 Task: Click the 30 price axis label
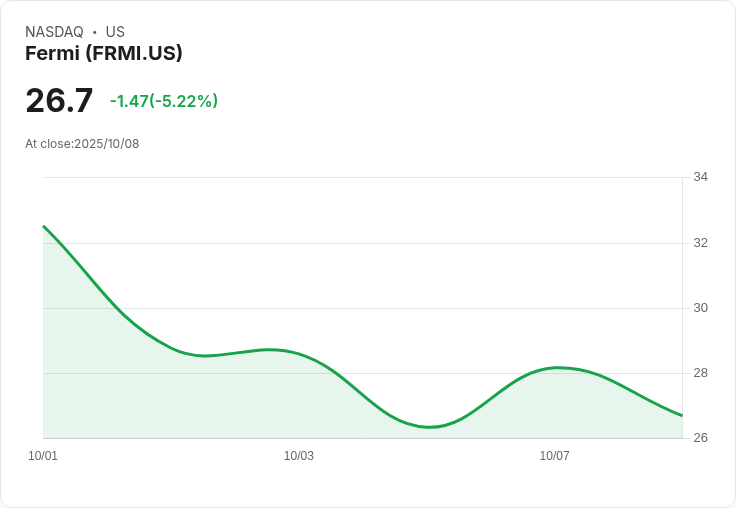pos(700,308)
